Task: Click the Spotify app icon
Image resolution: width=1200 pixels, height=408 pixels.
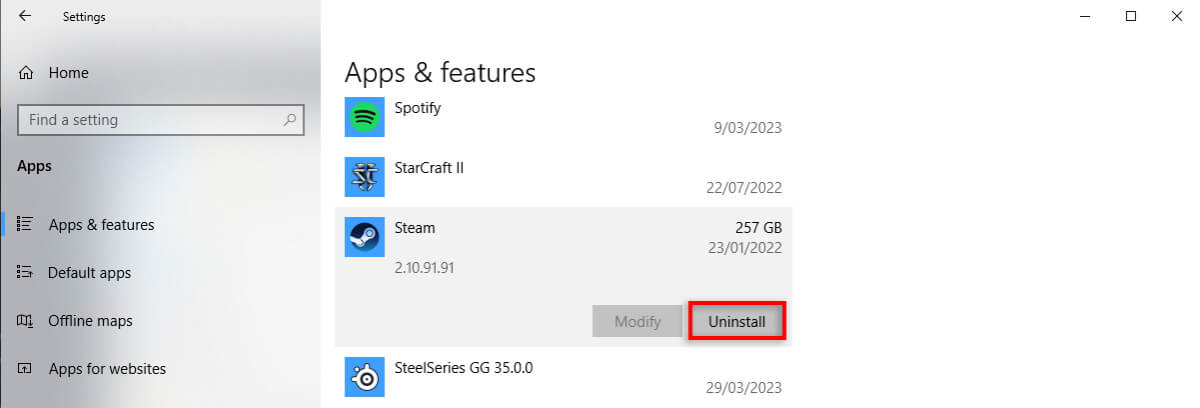Action: (364, 117)
